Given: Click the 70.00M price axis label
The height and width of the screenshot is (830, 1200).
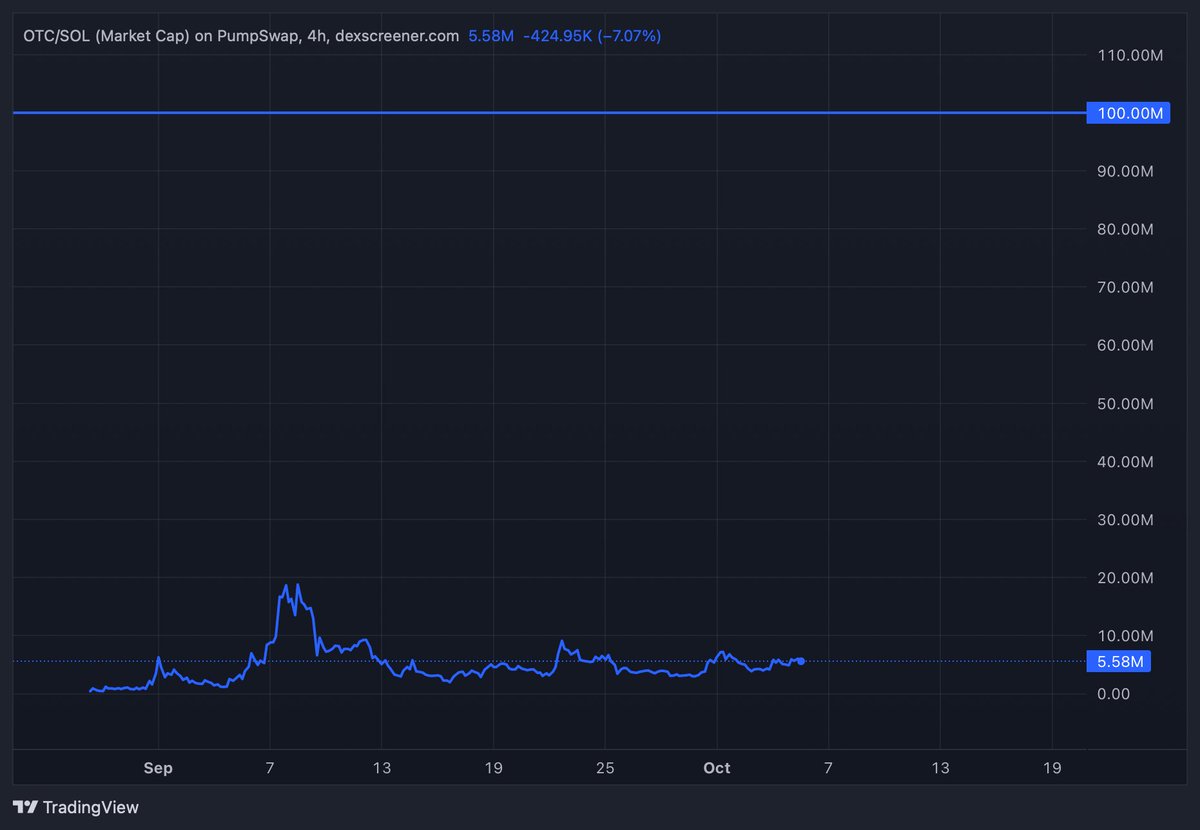Looking at the screenshot, I should (x=1126, y=287).
